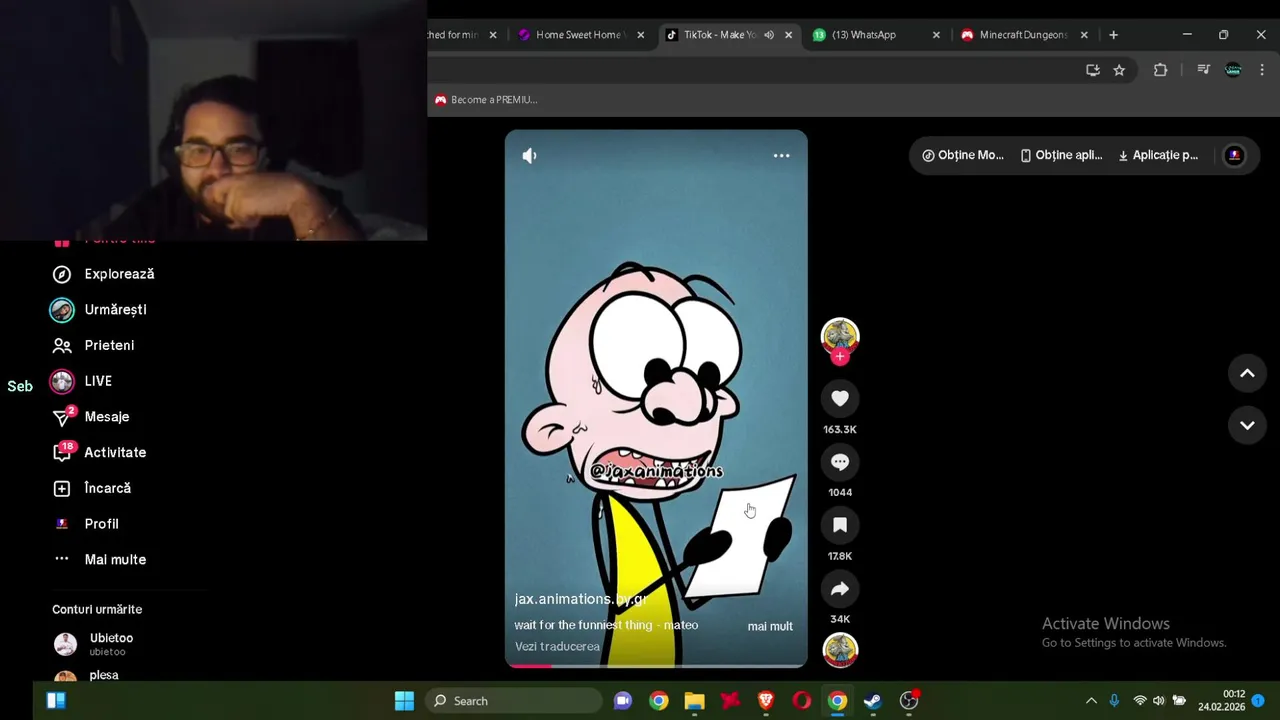Open Opera browser from the taskbar

802,701
